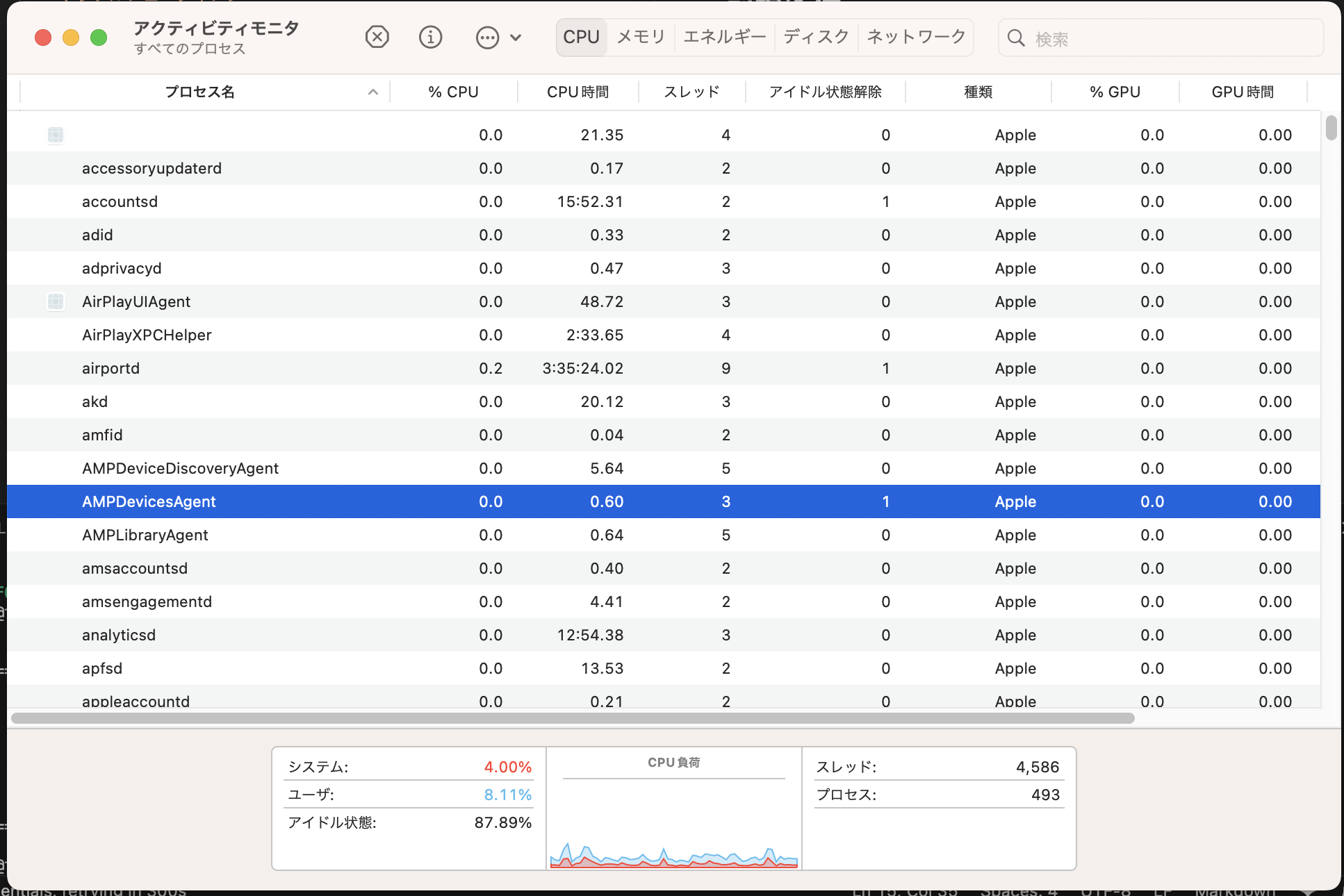Click the horizontal scrollbar at bottom
The height and width of the screenshot is (896, 1344).
coord(573,718)
